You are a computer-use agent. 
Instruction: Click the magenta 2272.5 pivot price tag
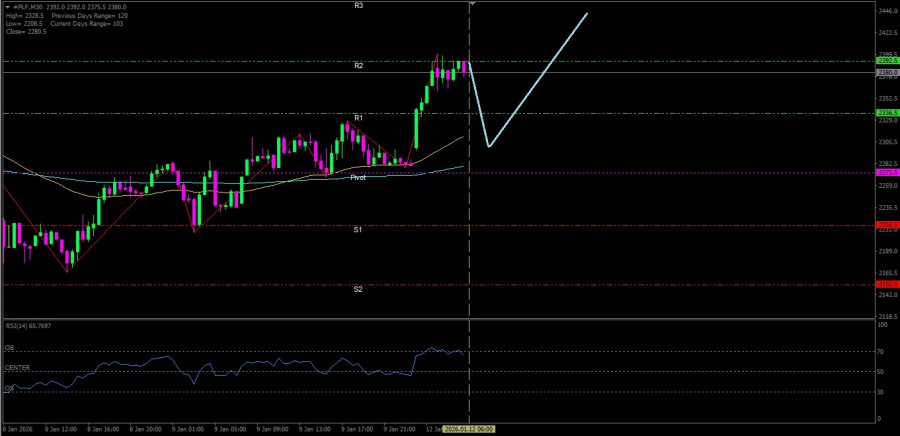pyautogui.click(x=886, y=173)
